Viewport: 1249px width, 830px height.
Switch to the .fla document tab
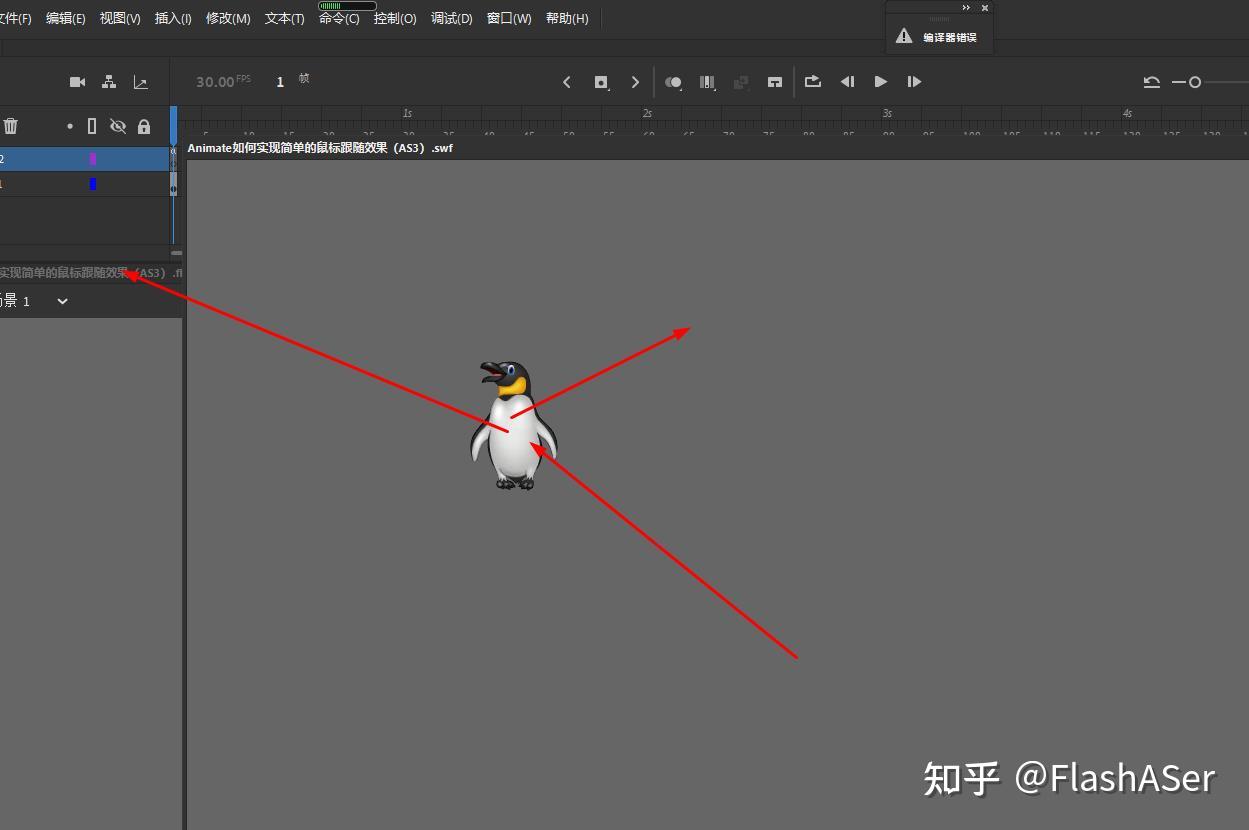(x=91, y=272)
